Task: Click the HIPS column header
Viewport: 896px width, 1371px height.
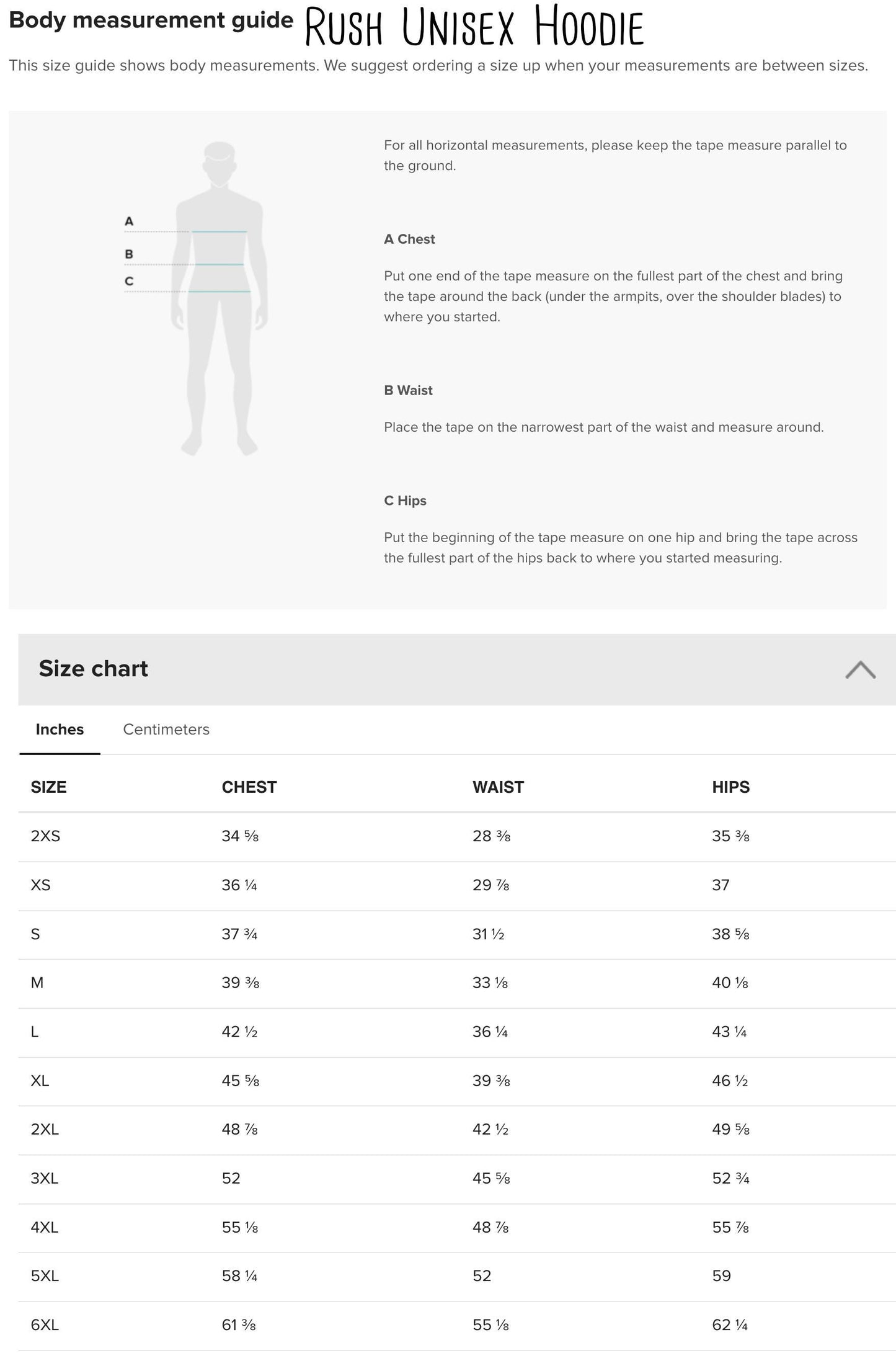Action: (730, 787)
